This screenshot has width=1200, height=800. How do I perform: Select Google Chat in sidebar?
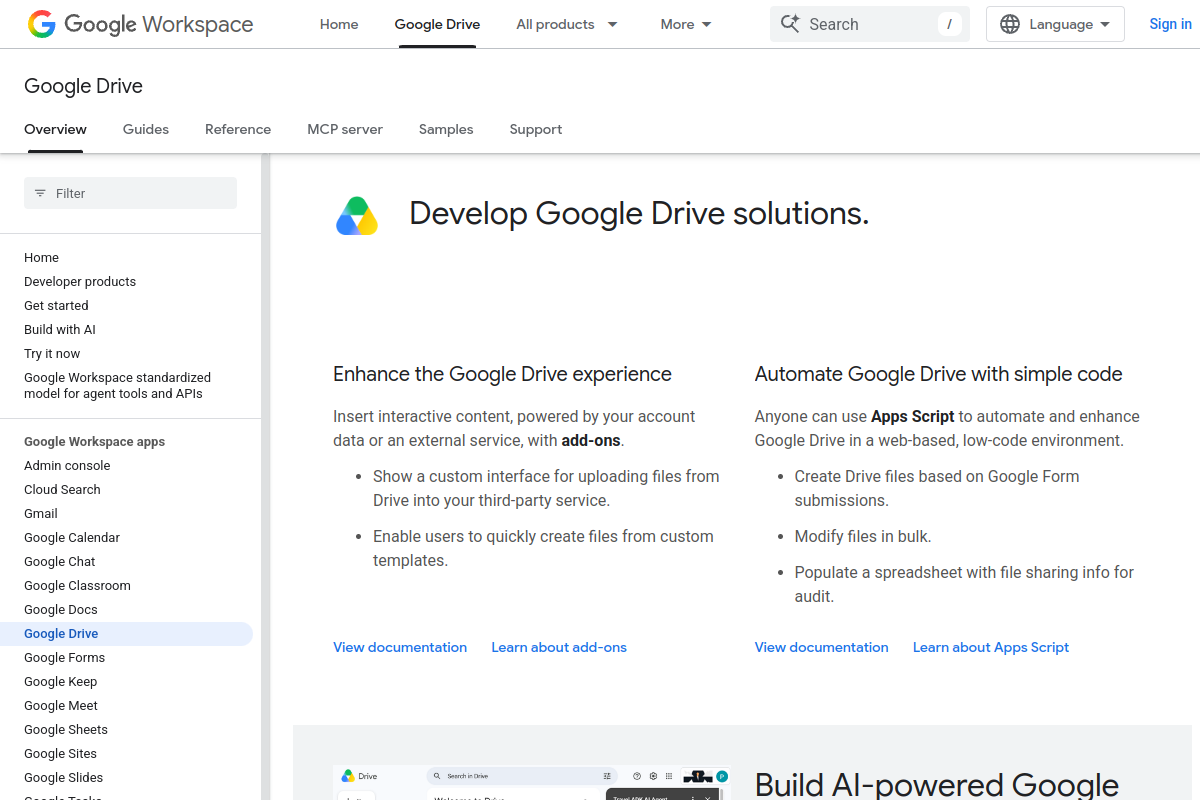coord(60,561)
